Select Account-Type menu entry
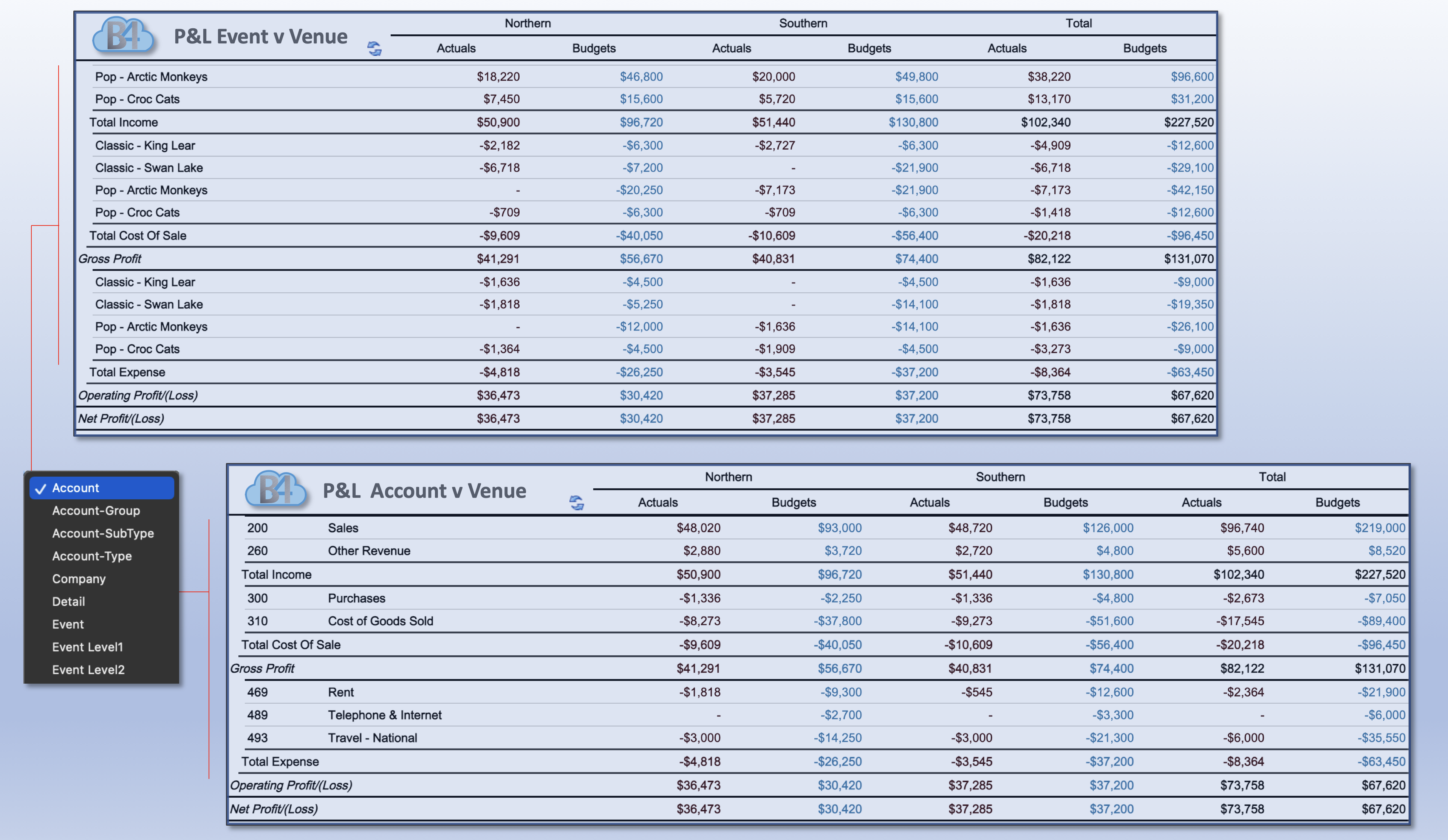Screen dimensions: 1448x840 pyautogui.click(x=92, y=556)
